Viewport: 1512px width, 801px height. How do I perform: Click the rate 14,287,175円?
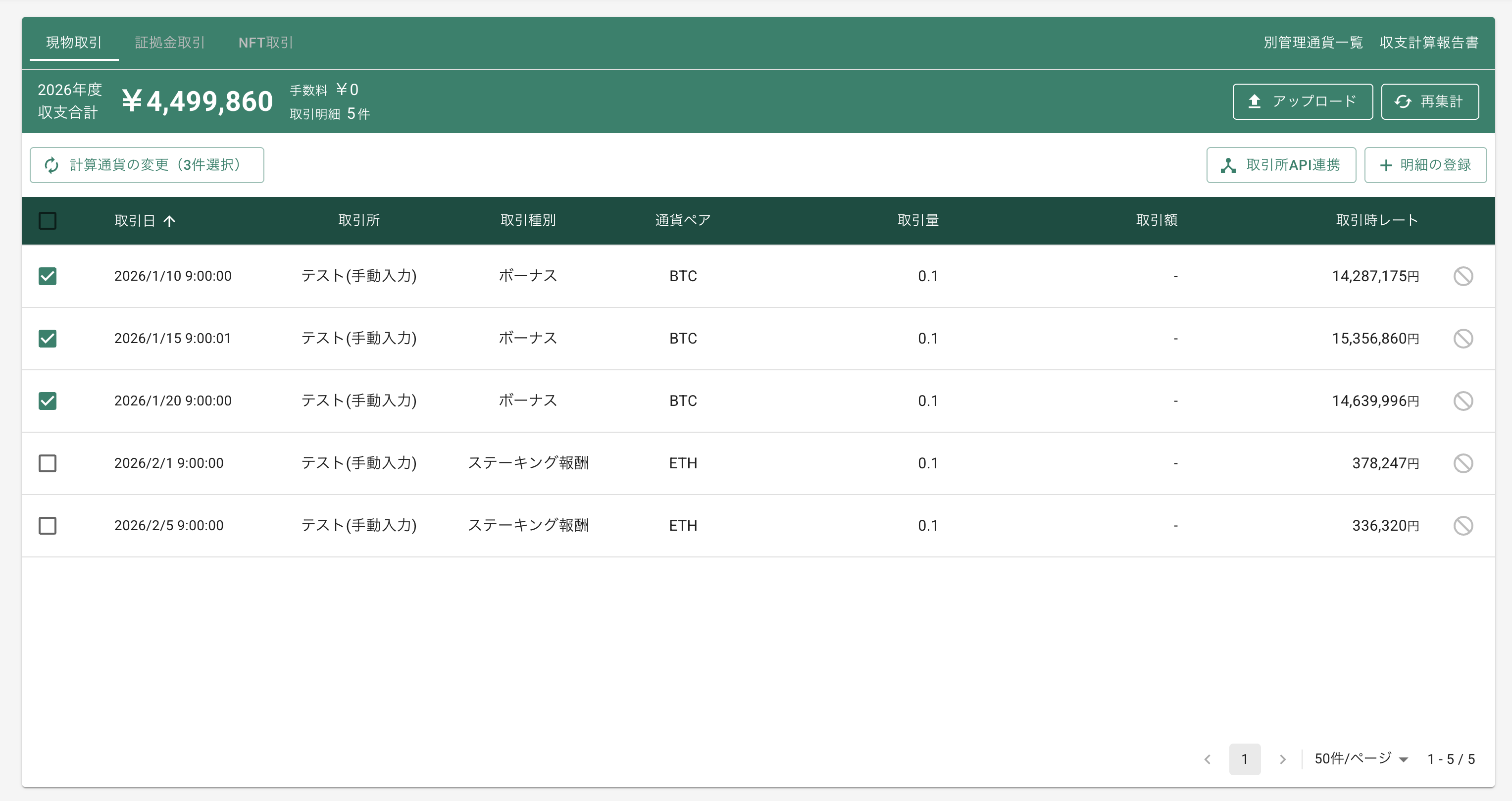pos(1375,276)
